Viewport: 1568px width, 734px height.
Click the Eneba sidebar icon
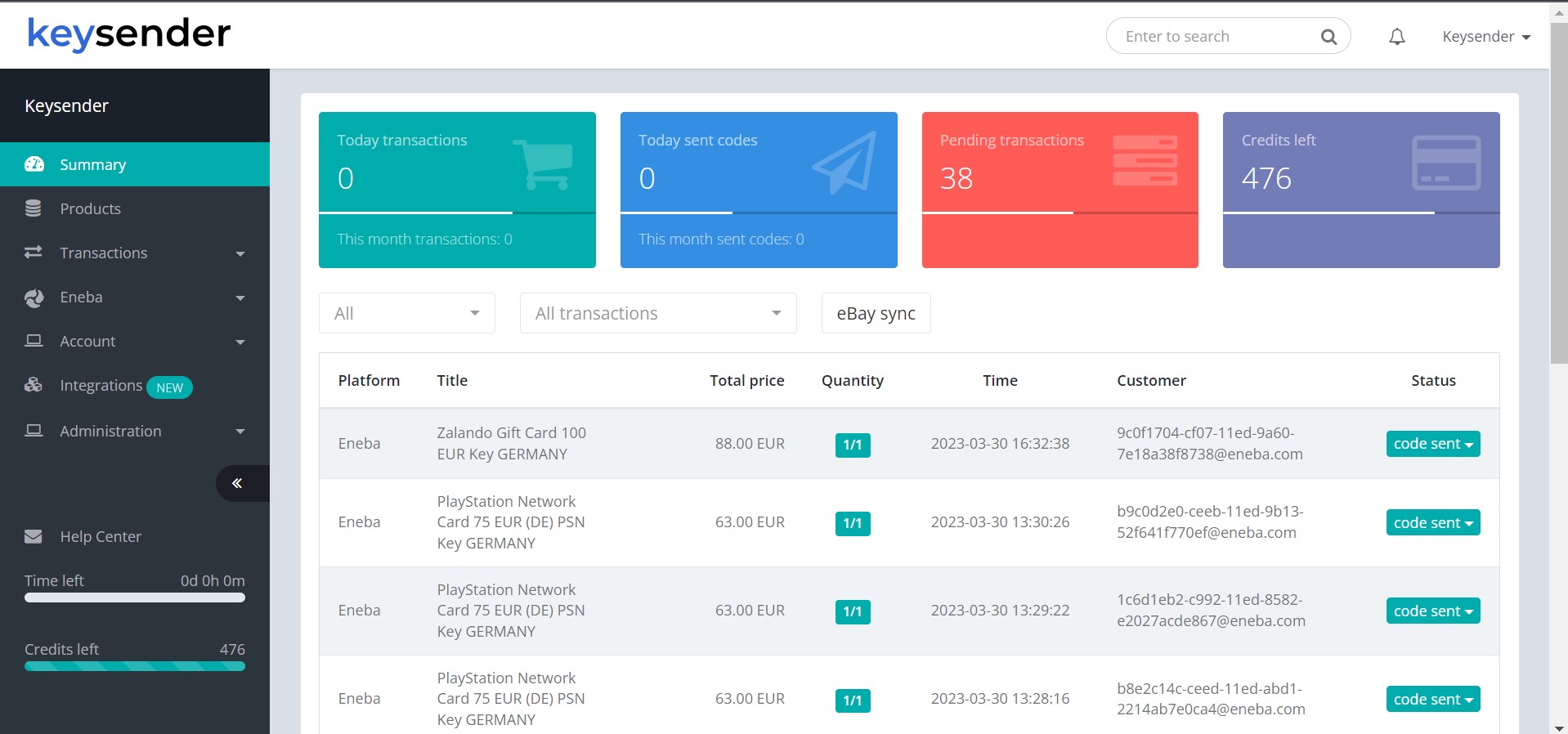pyautogui.click(x=34, y=298)
